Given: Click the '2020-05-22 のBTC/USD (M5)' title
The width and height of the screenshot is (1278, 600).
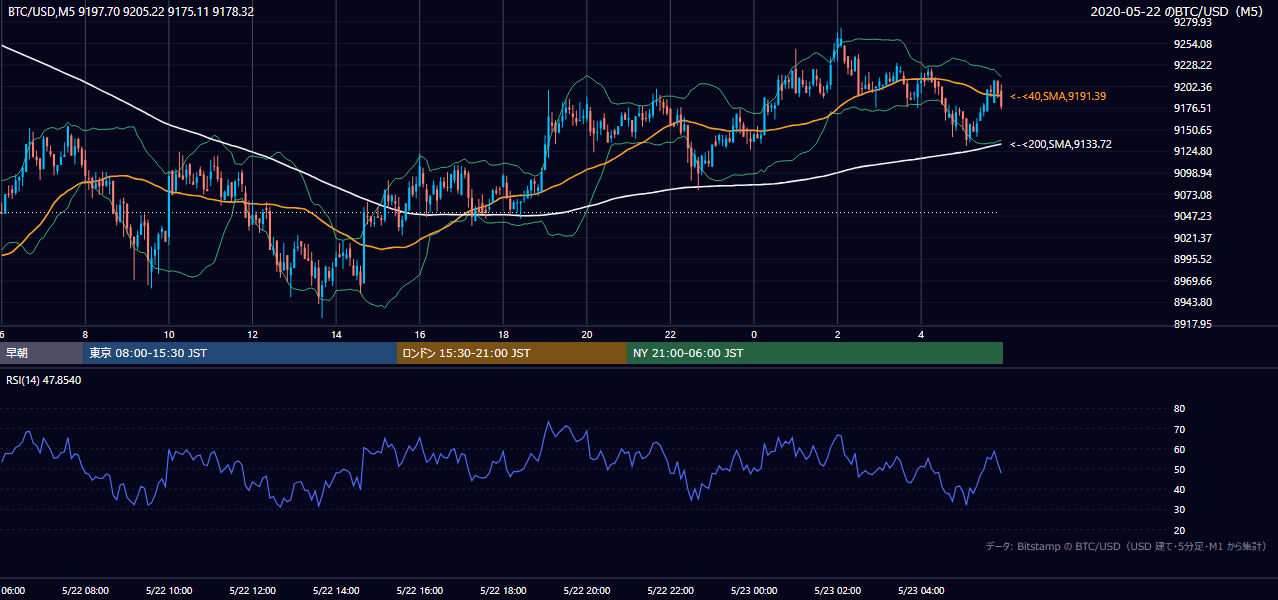Looking at the screenshot, I should (1179, 12).
